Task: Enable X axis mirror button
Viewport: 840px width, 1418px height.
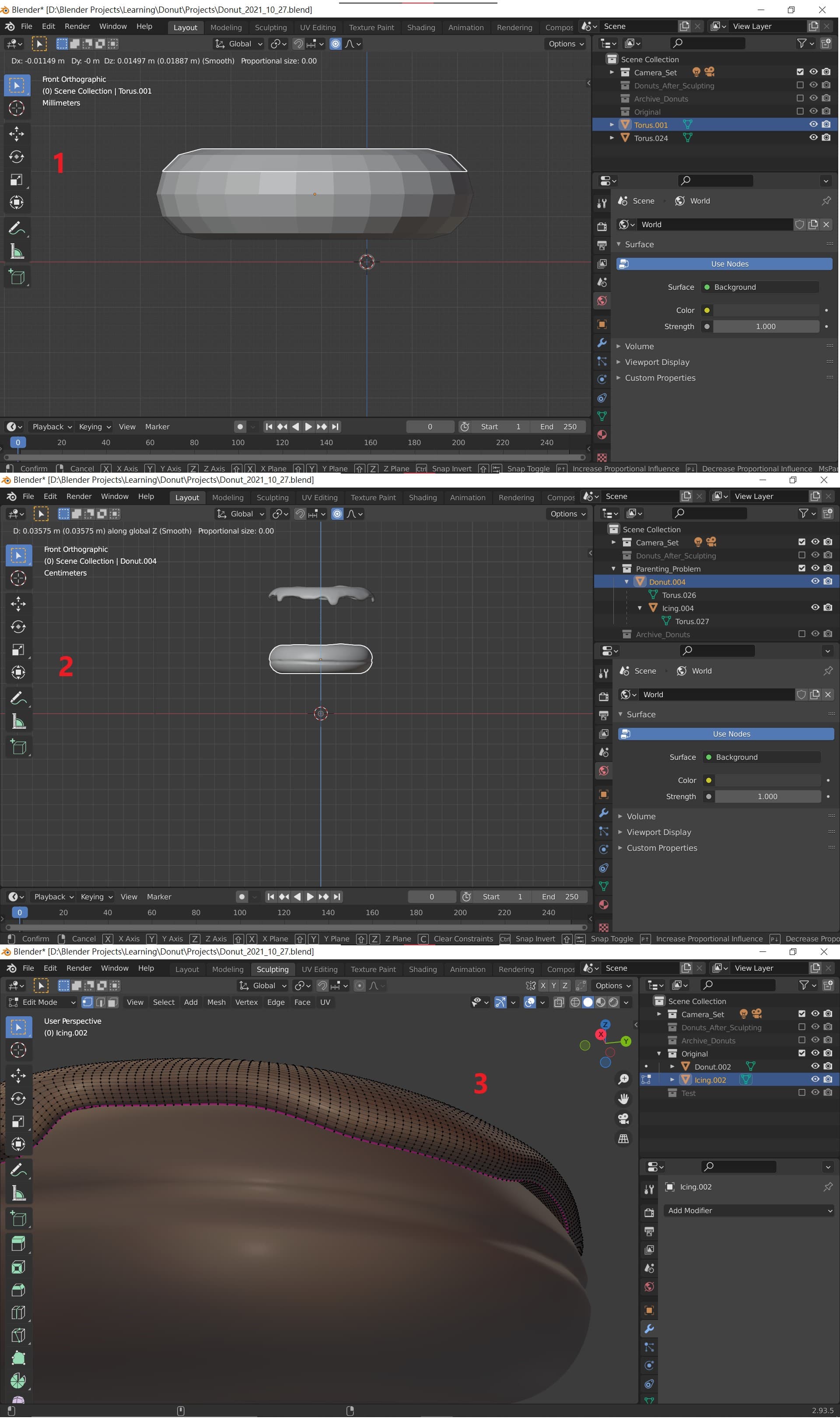Action: [x=543, y=986]
